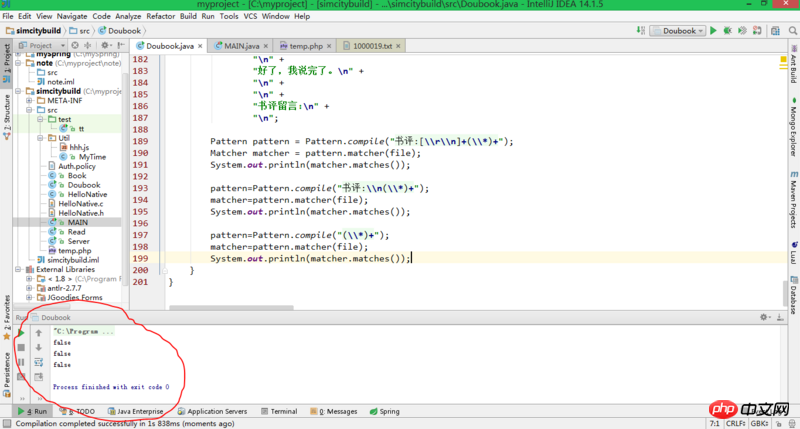Click scroll from source icon in Project panel

[75, 45]
